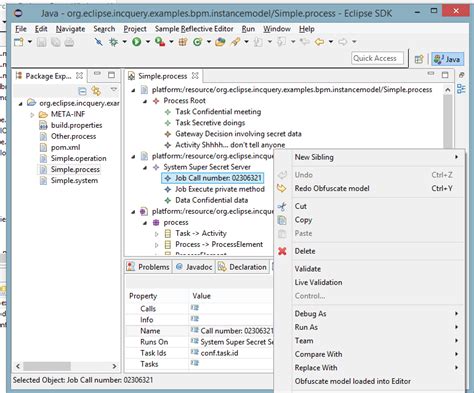Click the Print toolbar icon
The width and height of the screenshot is (474, 393).
coord(69,42)
